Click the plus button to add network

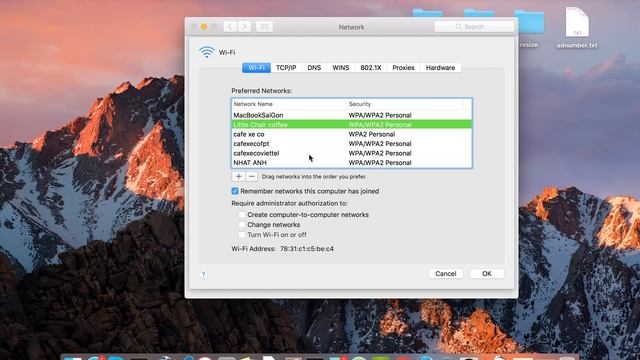tap(238, 176)
